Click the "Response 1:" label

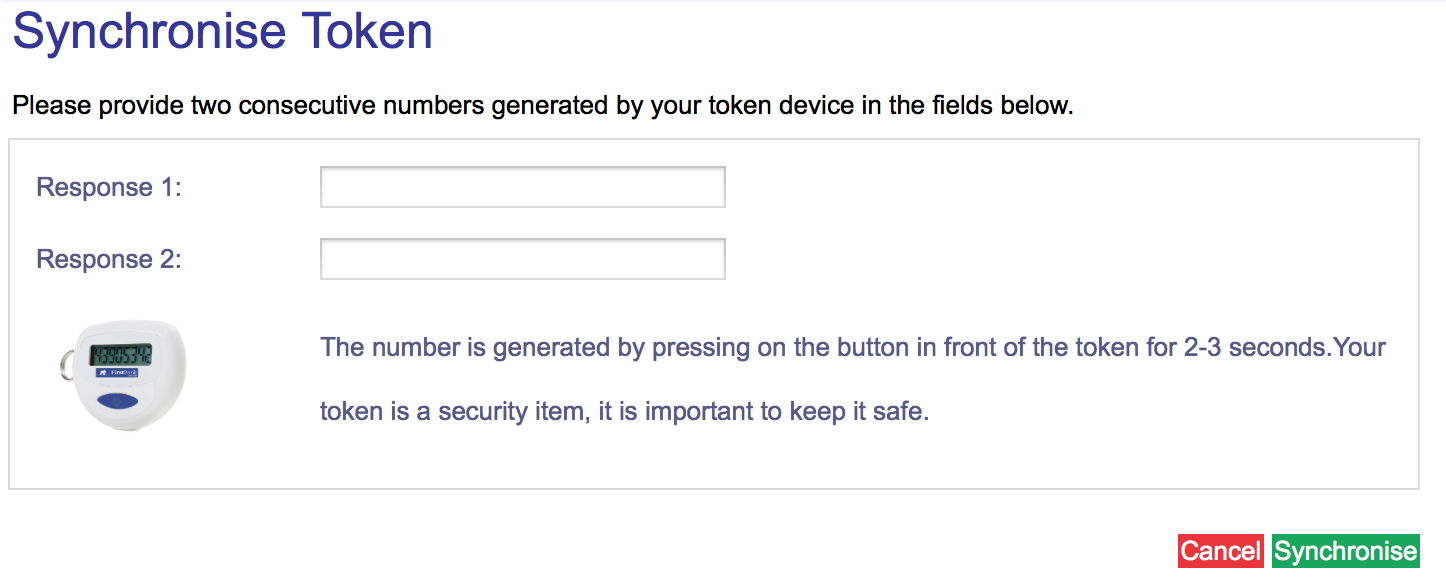109,187
